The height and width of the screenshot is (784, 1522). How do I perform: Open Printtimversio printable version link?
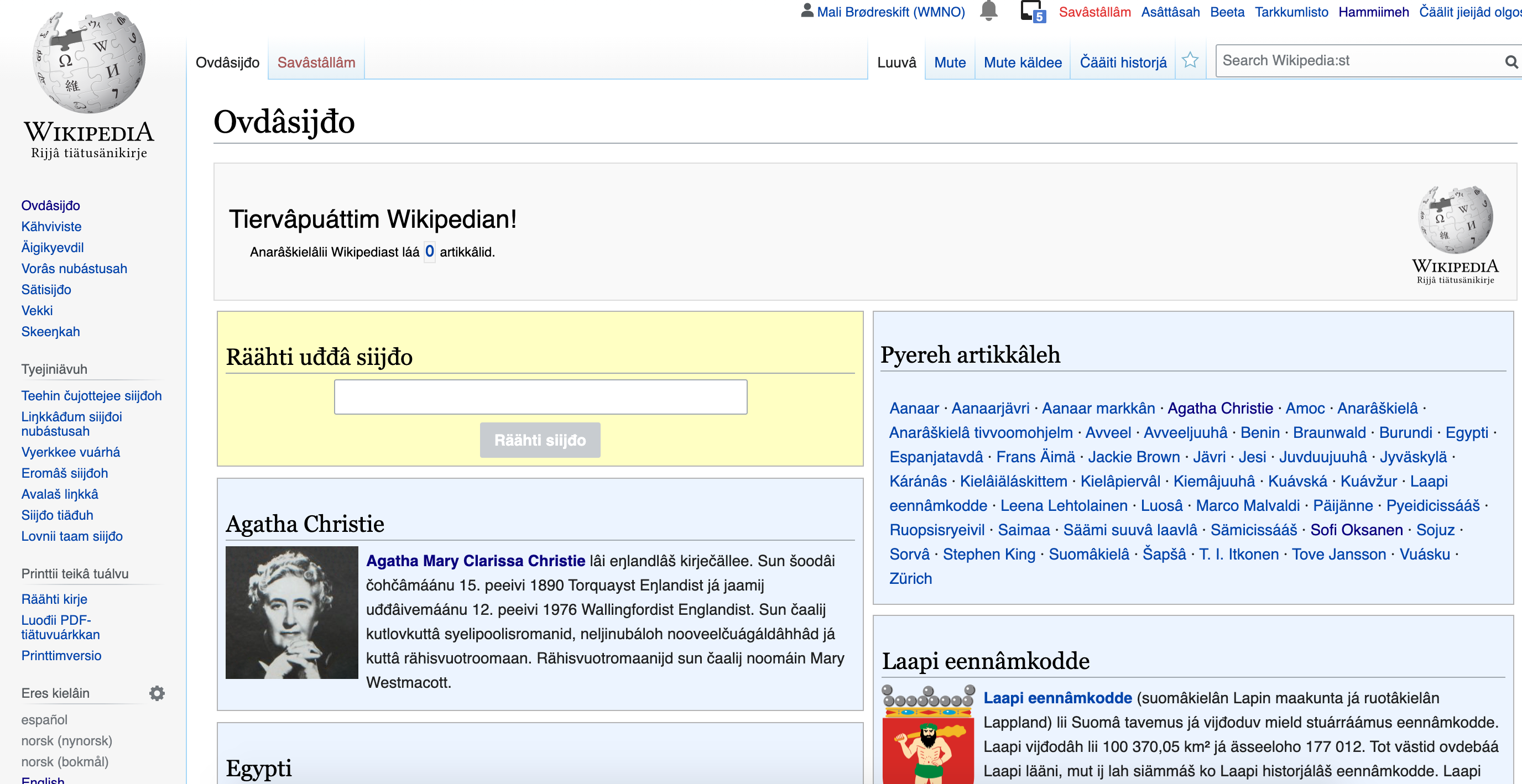(61, 656)
